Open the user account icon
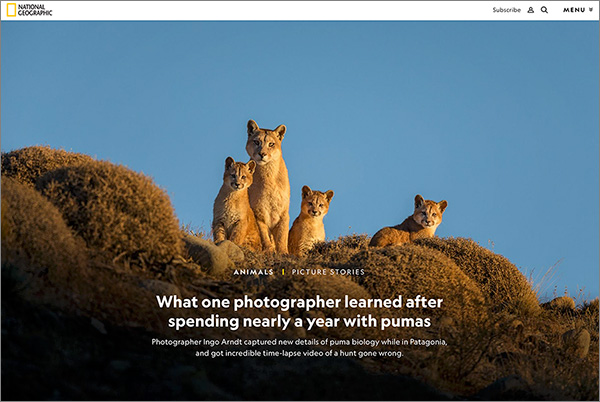600x402 pixels. pyautogui.click(x=530, y=10)
